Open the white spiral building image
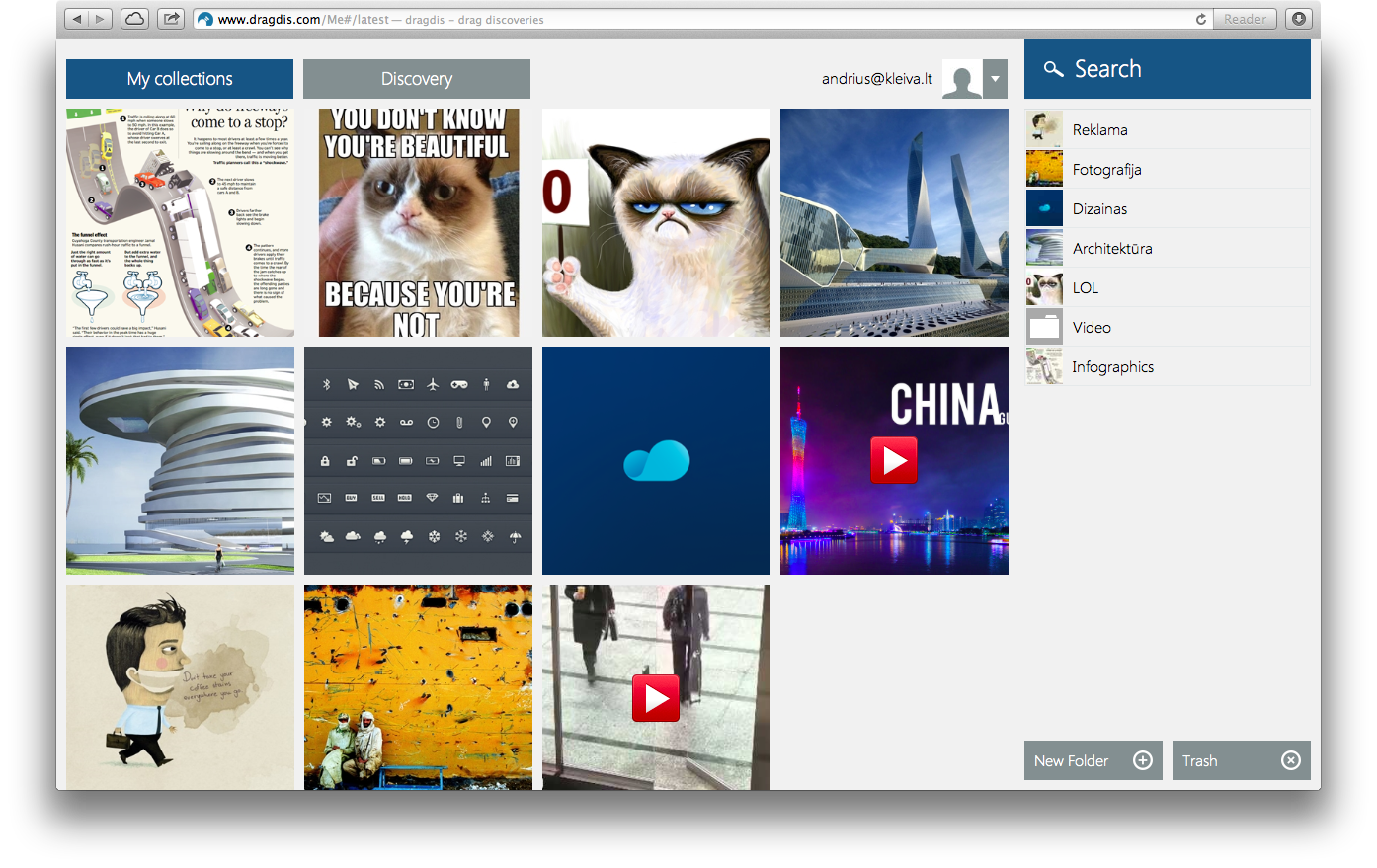This screenshot has height=868, width=1377. pyautogui.click(x=180, y=460)
